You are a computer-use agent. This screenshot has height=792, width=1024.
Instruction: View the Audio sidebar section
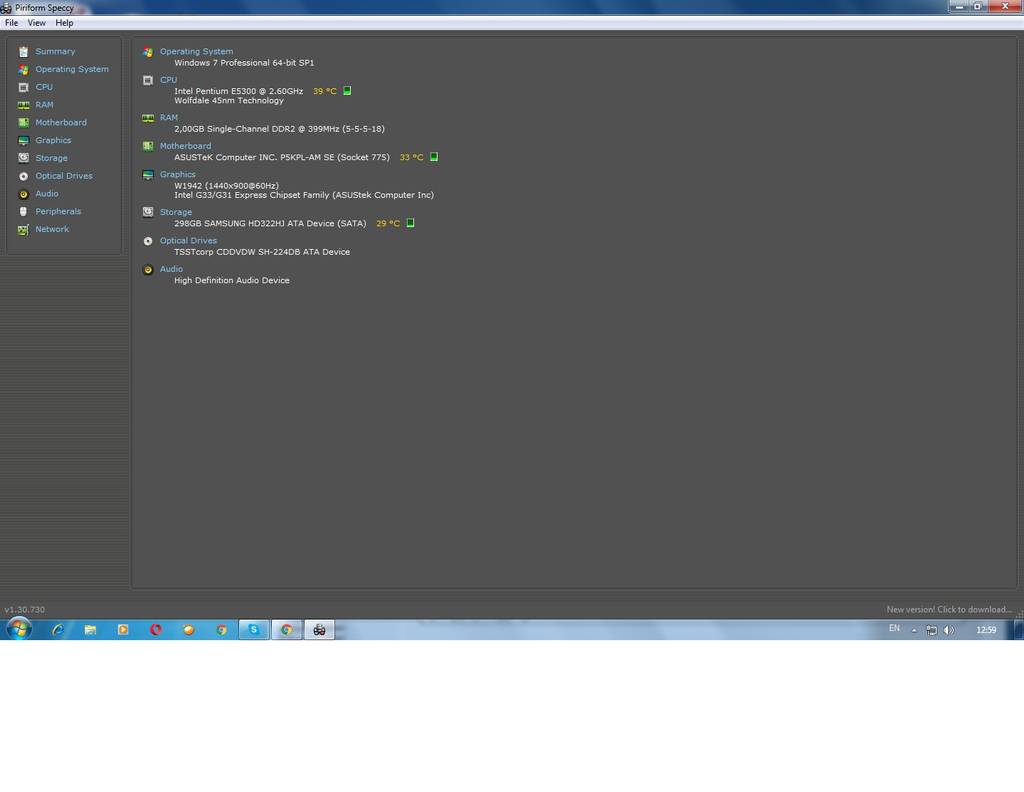click(46, 193)
